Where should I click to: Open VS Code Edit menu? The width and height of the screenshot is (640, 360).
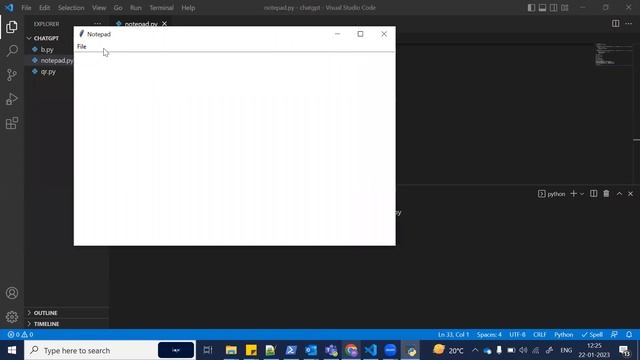[44, 8]
